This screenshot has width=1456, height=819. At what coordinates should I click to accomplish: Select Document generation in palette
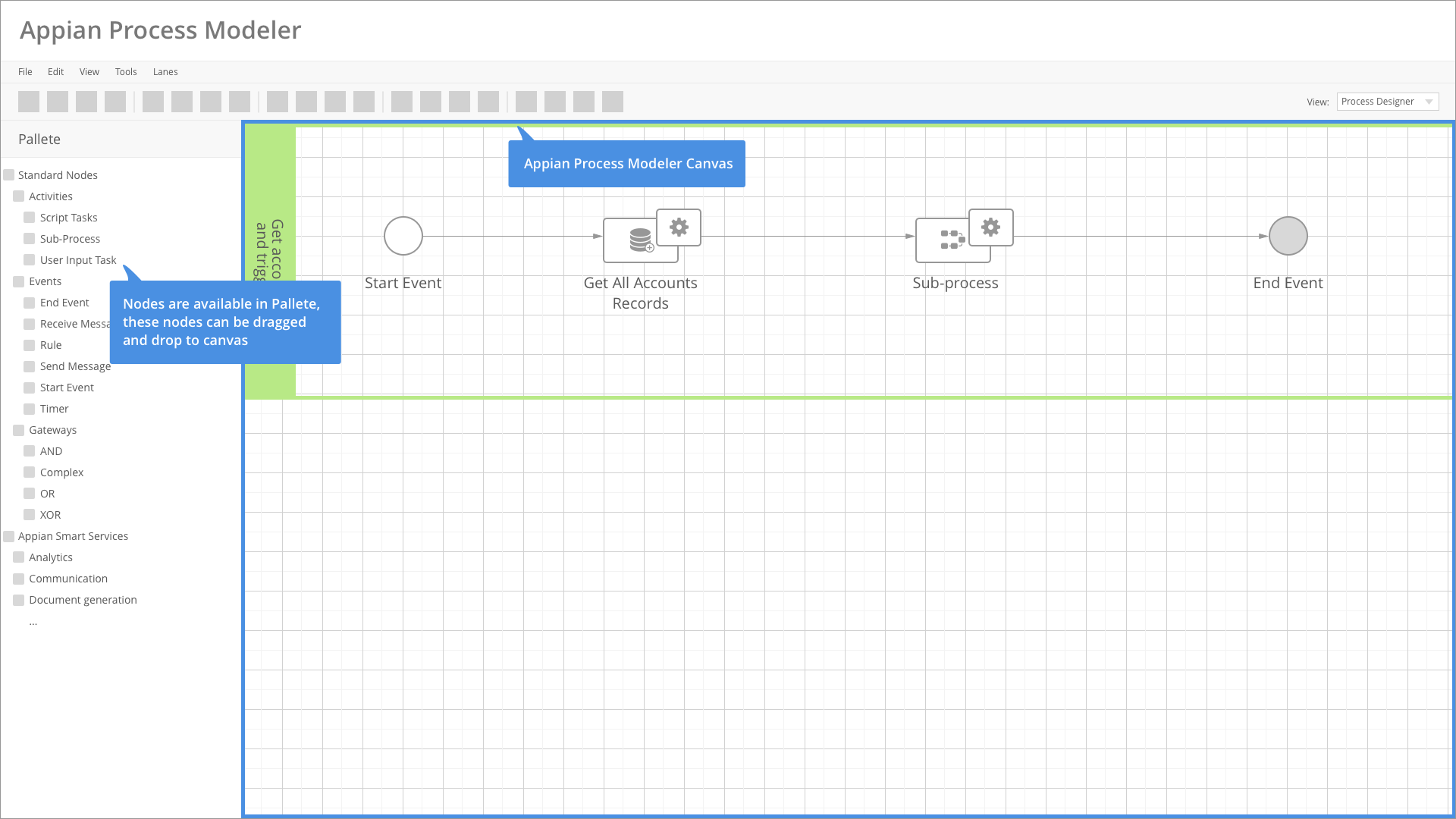(83, 600)
